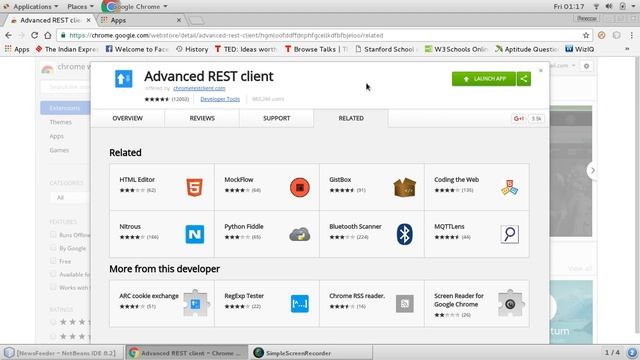This screenshot has height=360, width=640.
Task: Open the Coding the Web icon
Action: tap(509, 188)
